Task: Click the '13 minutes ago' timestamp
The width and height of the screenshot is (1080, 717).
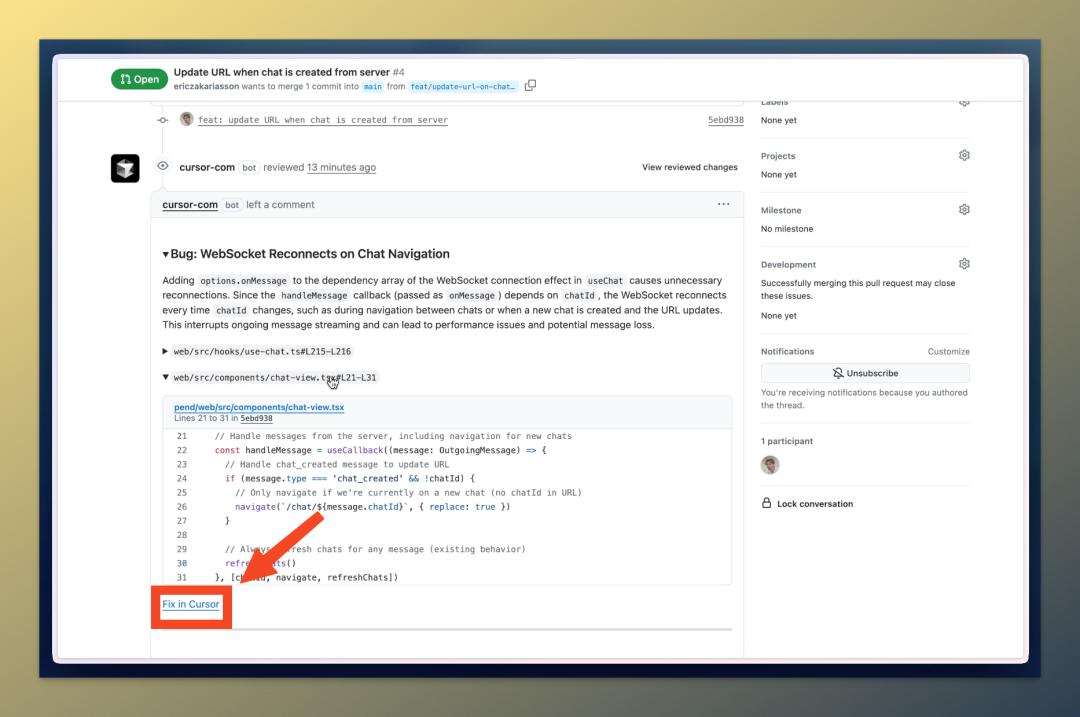Action: [342, 167]
